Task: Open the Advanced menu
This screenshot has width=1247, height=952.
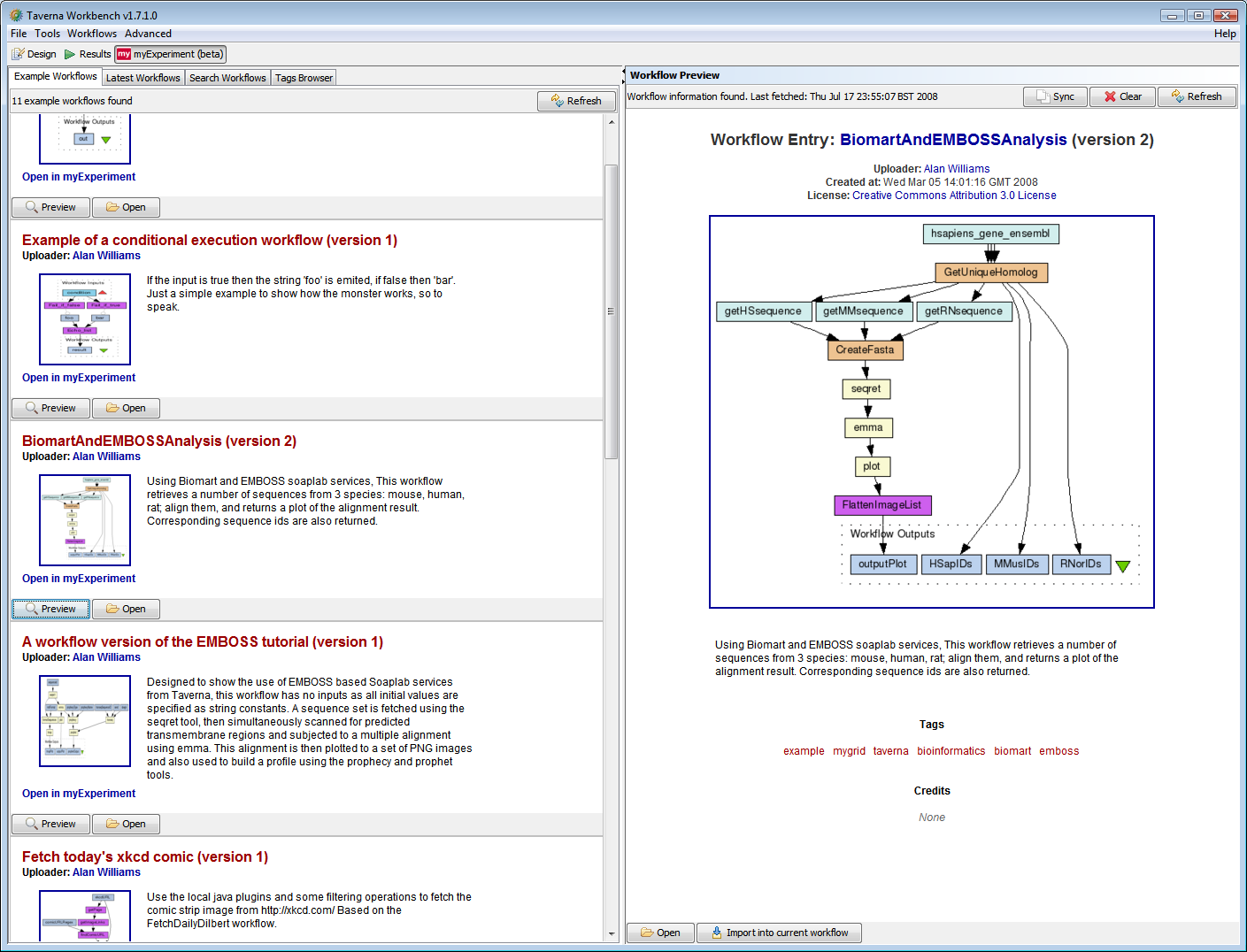Action: pos(148,34)
